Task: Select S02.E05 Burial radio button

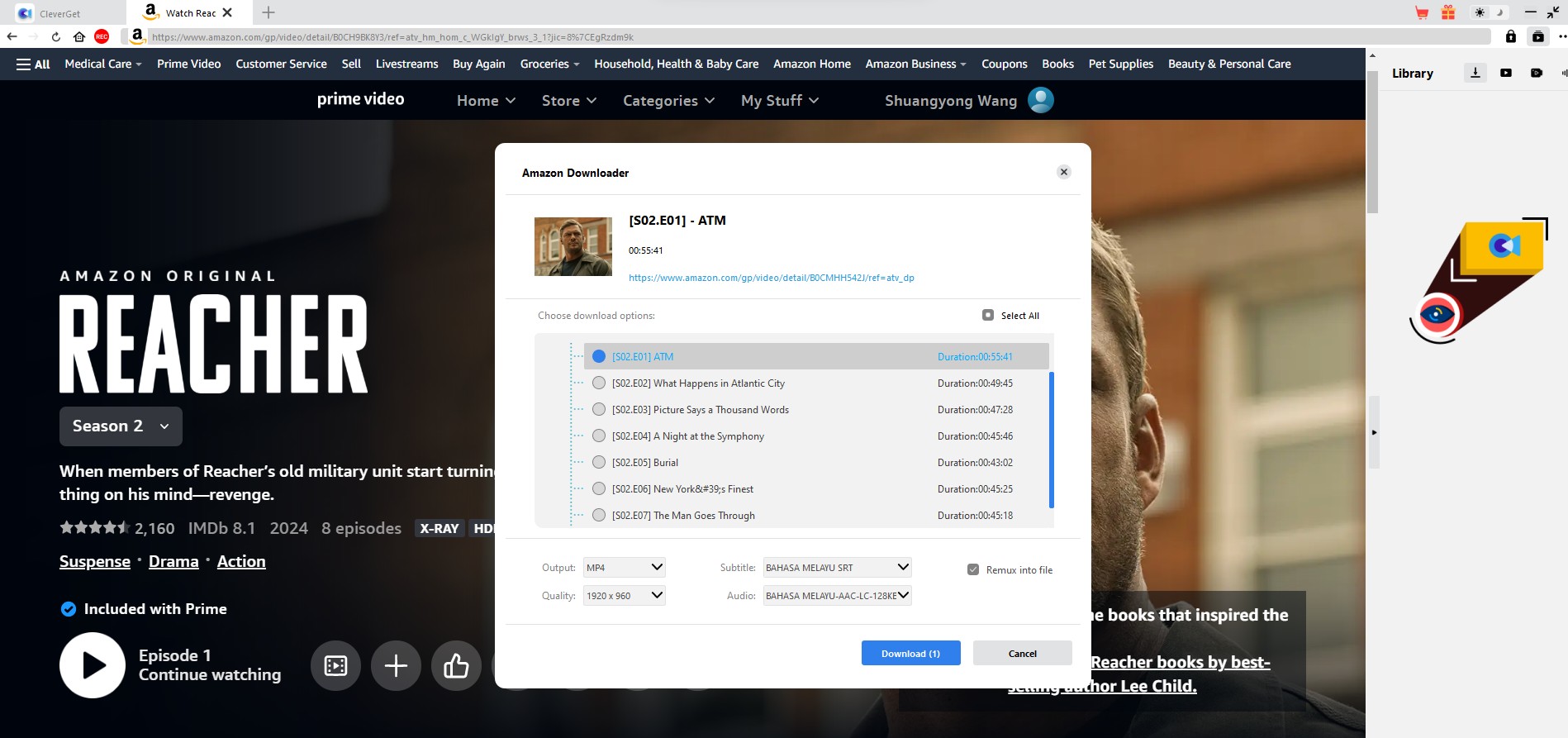Action: pos(599,462)
